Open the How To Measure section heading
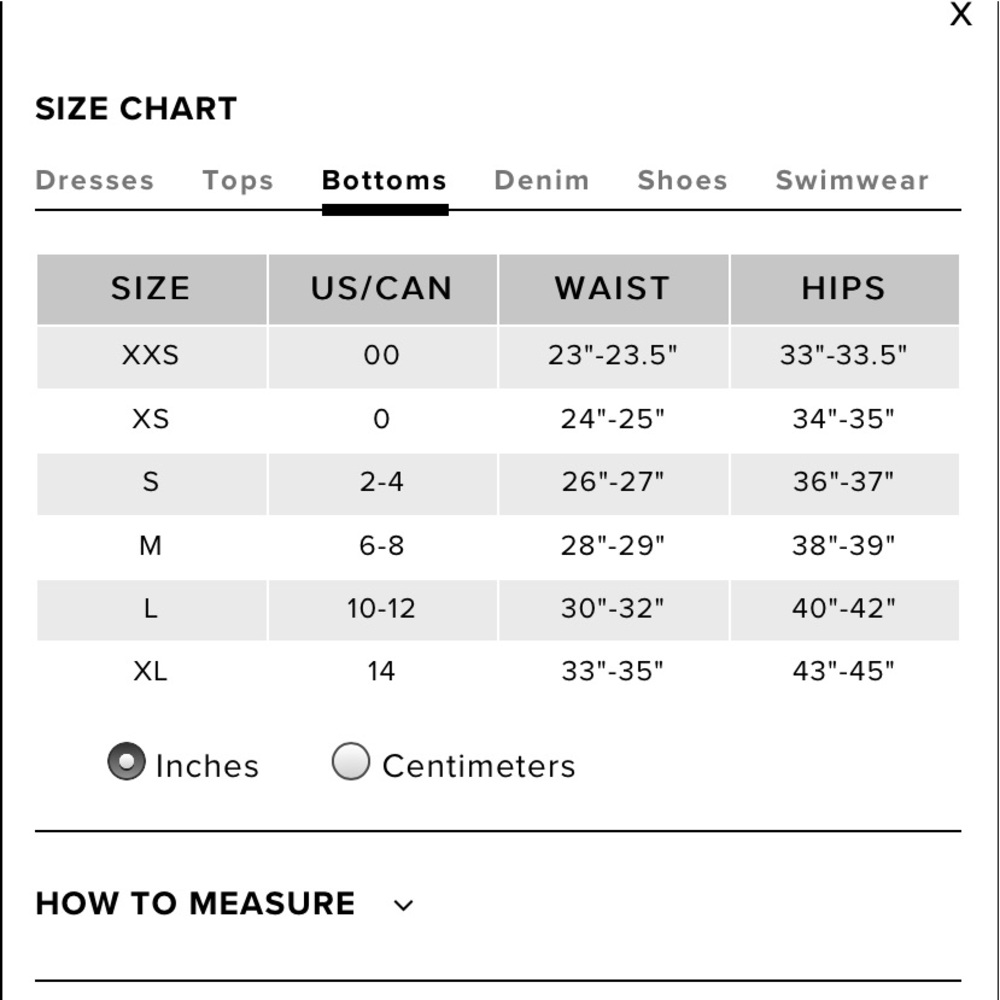1000x1000 pixels. pyautogui.click(x=195, y=904)
